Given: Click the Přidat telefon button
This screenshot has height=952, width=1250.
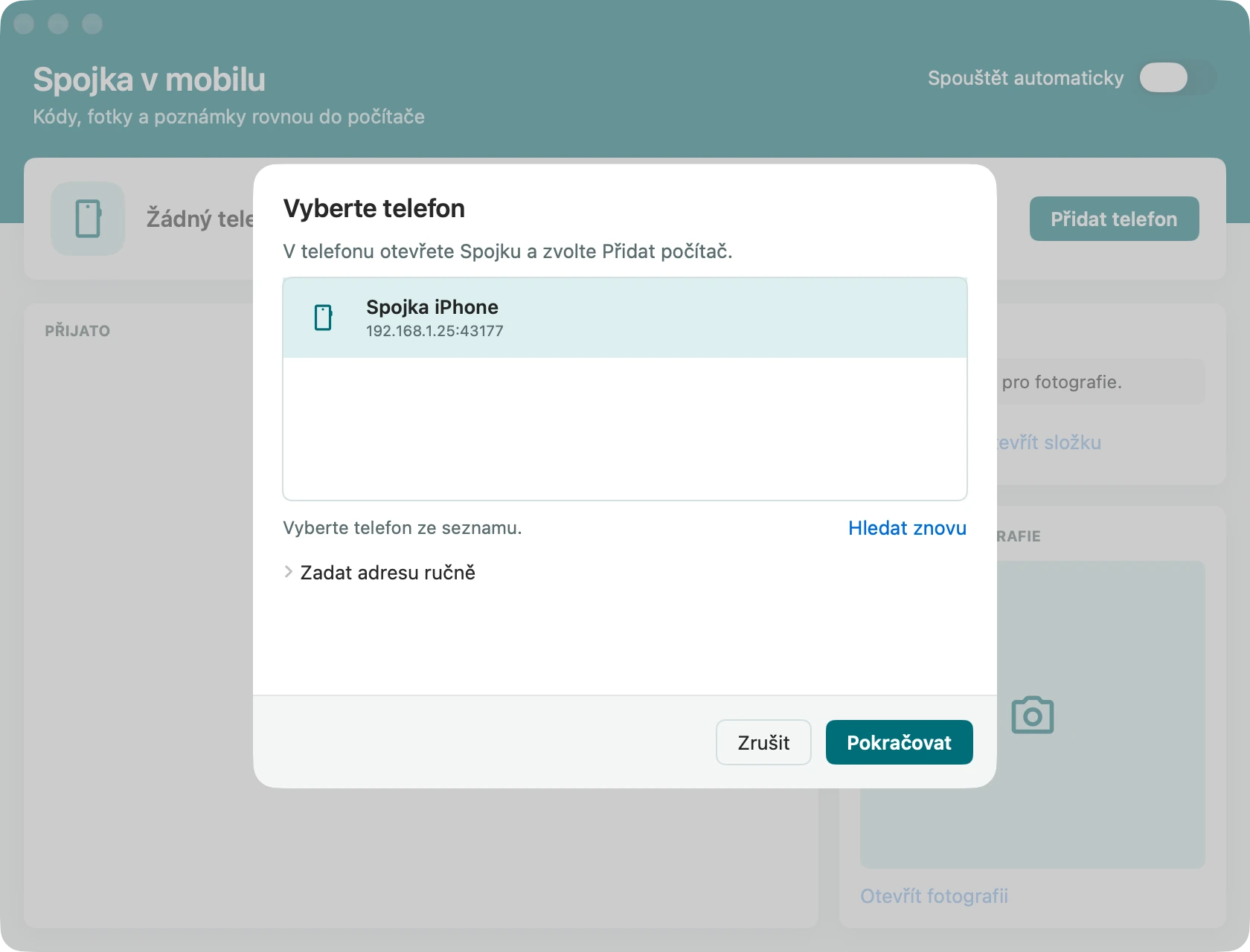Looking at the screenshot, I should tap(1114, 219).
